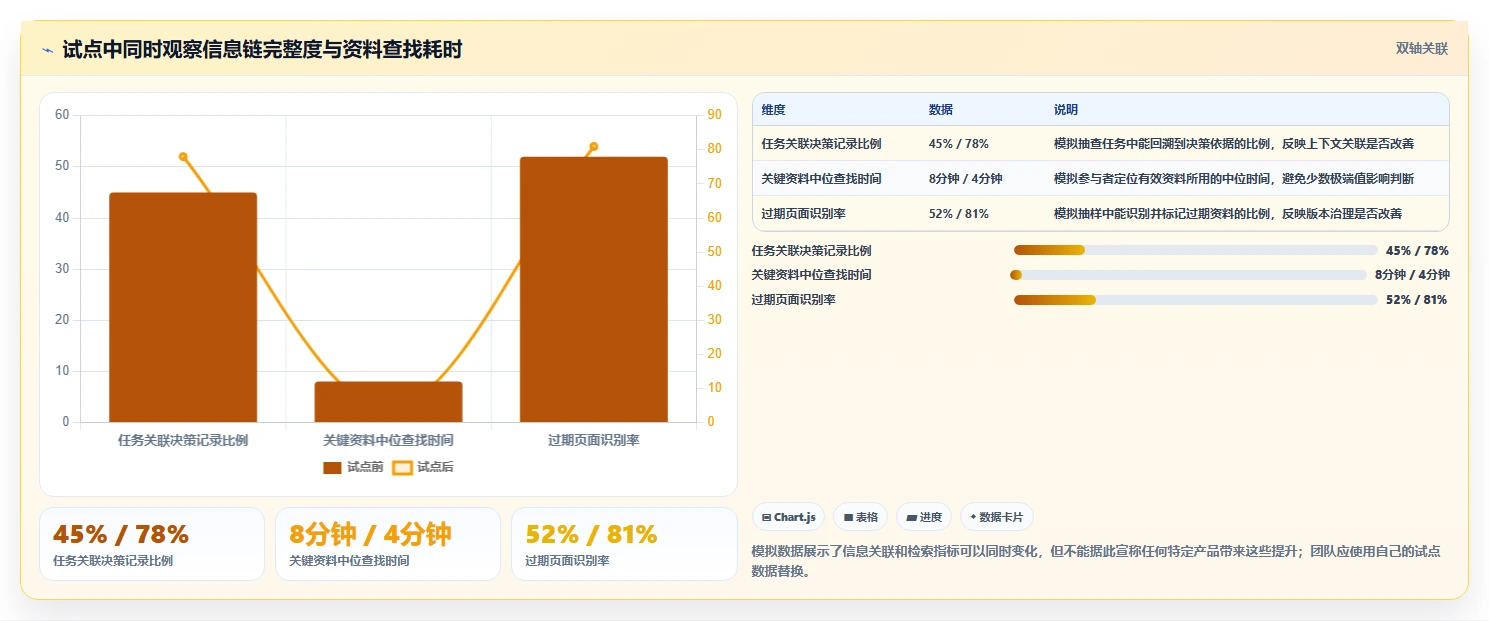Select 关键资料中位查找时间 cell in the table
Screen dimensions: 1489x621
(821, 179)
